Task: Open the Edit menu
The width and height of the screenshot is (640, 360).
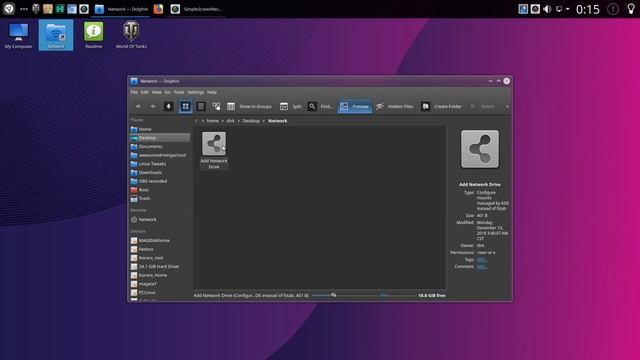Action: pos(144,92)
